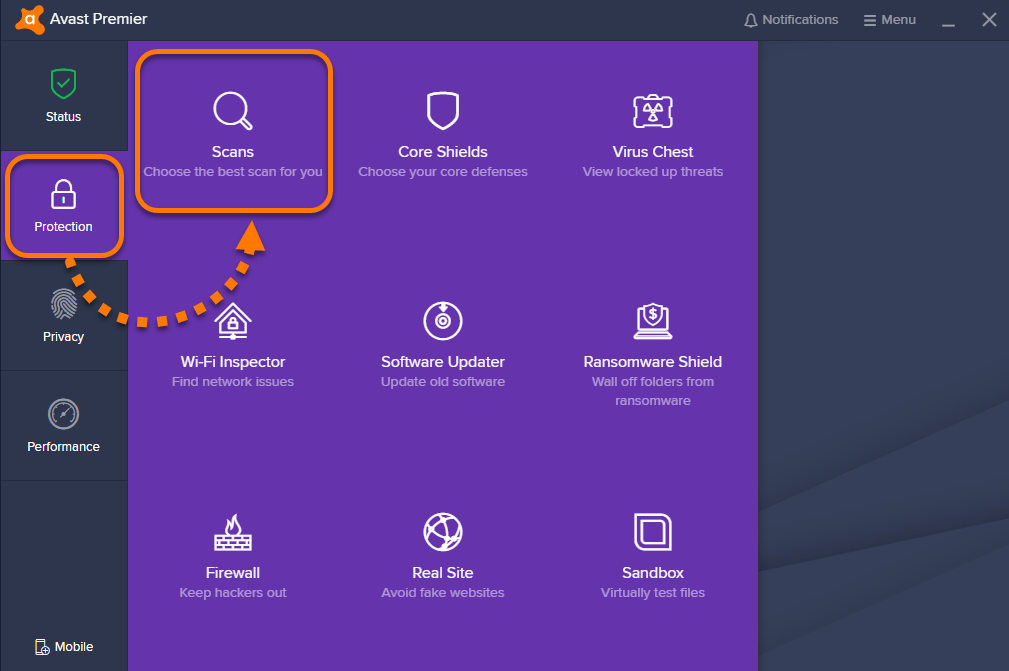The height and width of the screenshot is (671, 1009).
Task: Click the 'Ransomware Shield' title text
Action: point(653,362)
